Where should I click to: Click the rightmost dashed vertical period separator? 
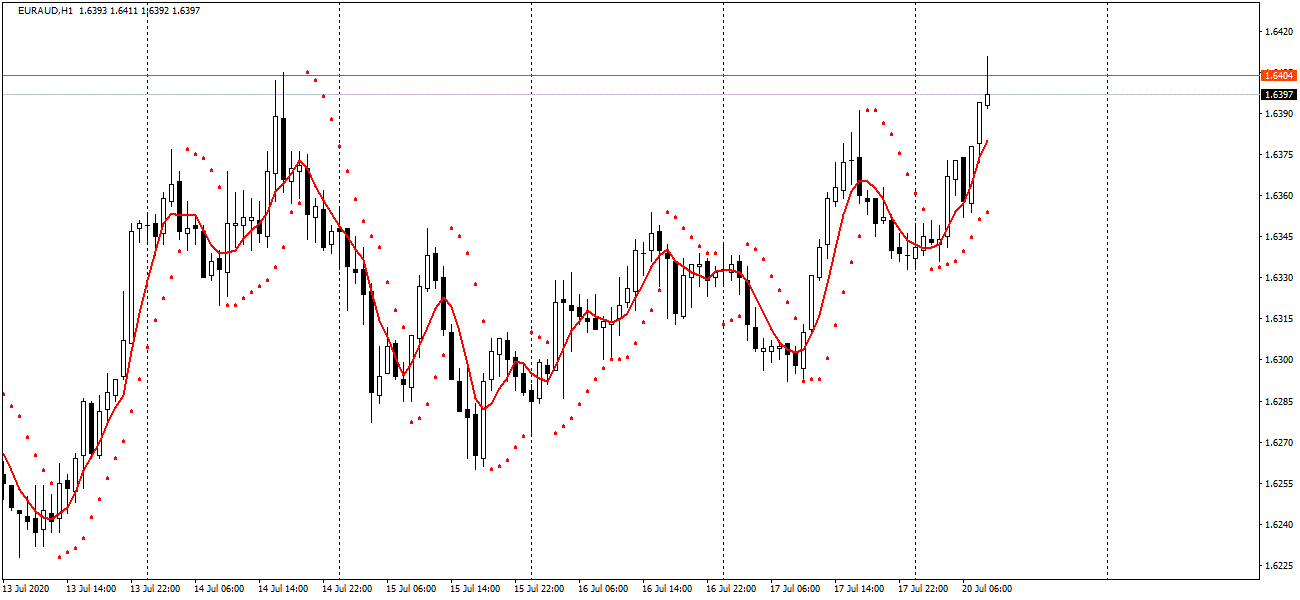(1107, 300)
